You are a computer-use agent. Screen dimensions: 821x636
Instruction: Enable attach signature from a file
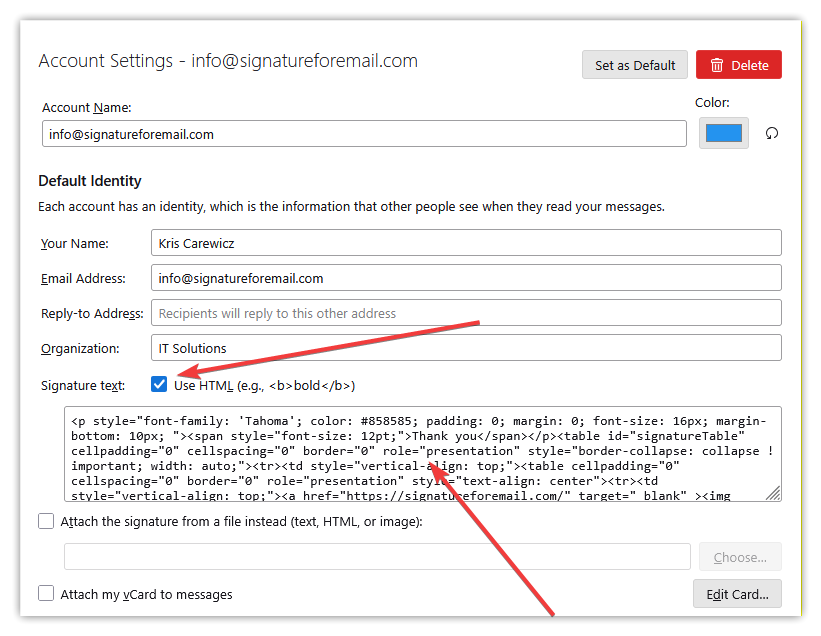(46, 521)
